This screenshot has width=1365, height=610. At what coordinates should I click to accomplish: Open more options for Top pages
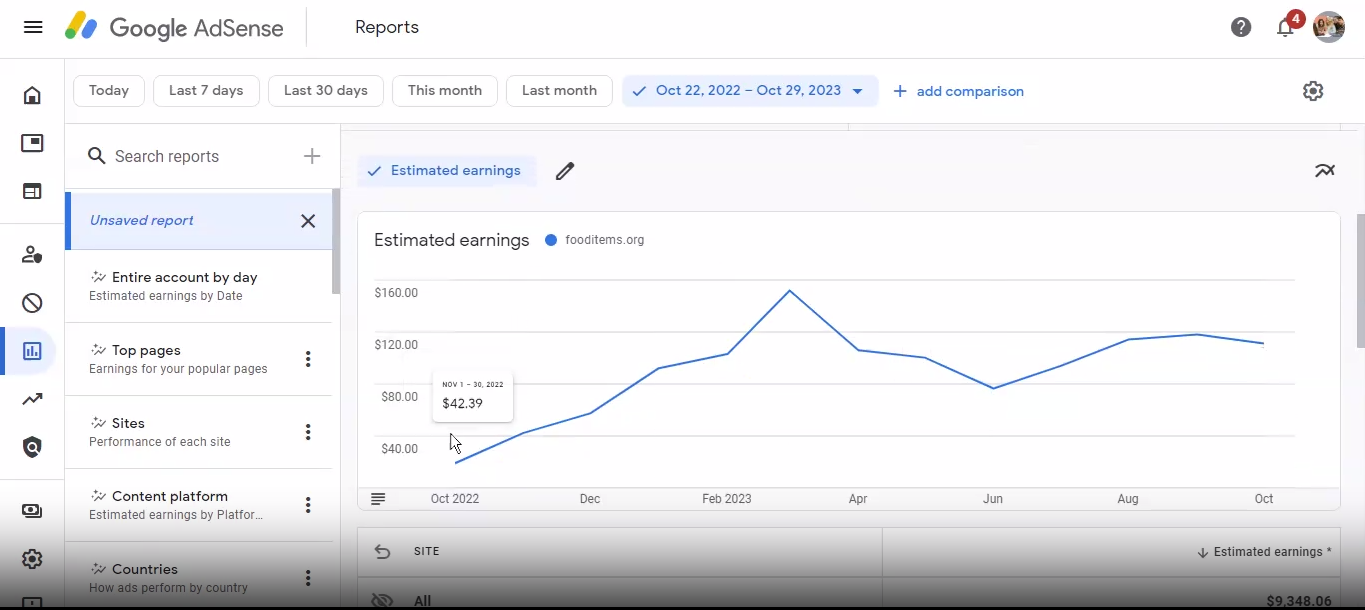(308, 359)
